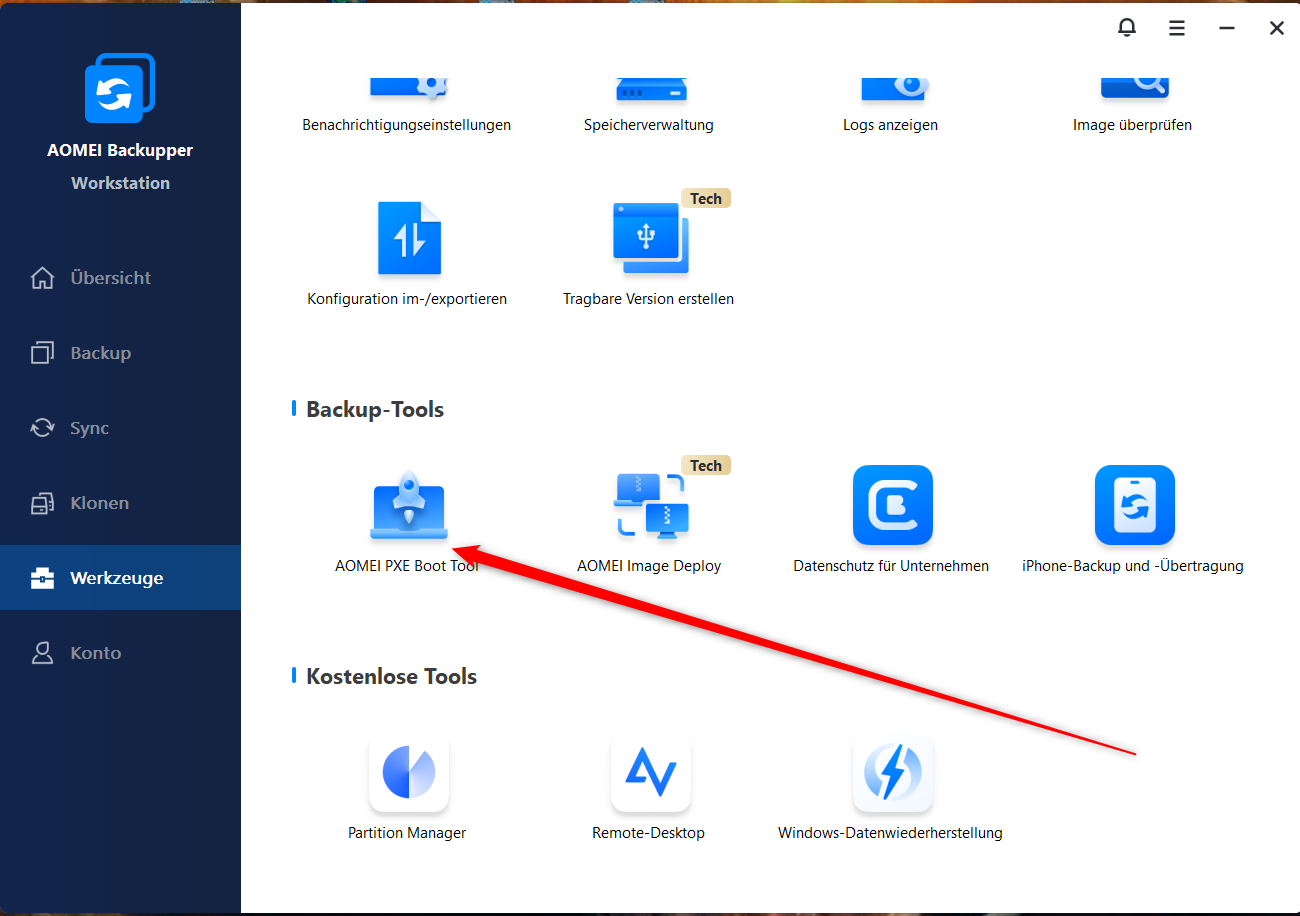Click the Logs anzeigen label
Image resolution: width=1300 pixels, height=916 pixels.
(890, 125)
